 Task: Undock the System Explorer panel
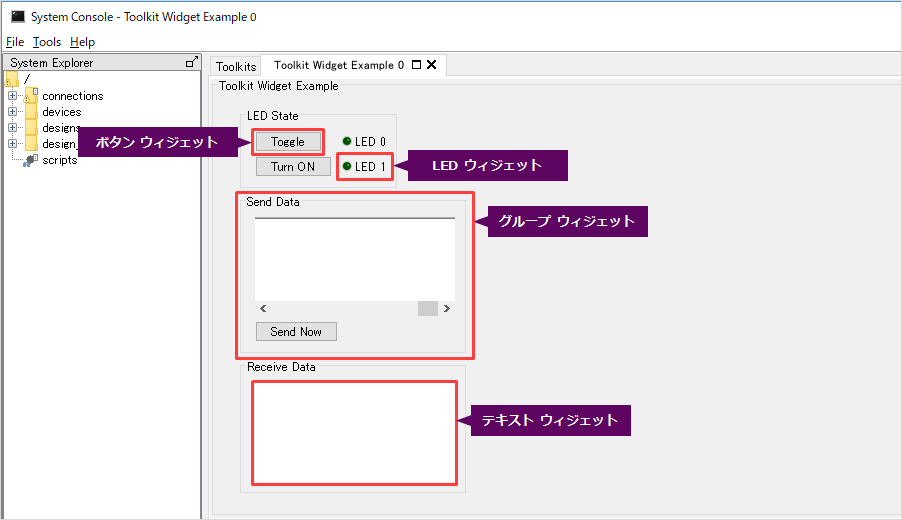coord(191,62)
